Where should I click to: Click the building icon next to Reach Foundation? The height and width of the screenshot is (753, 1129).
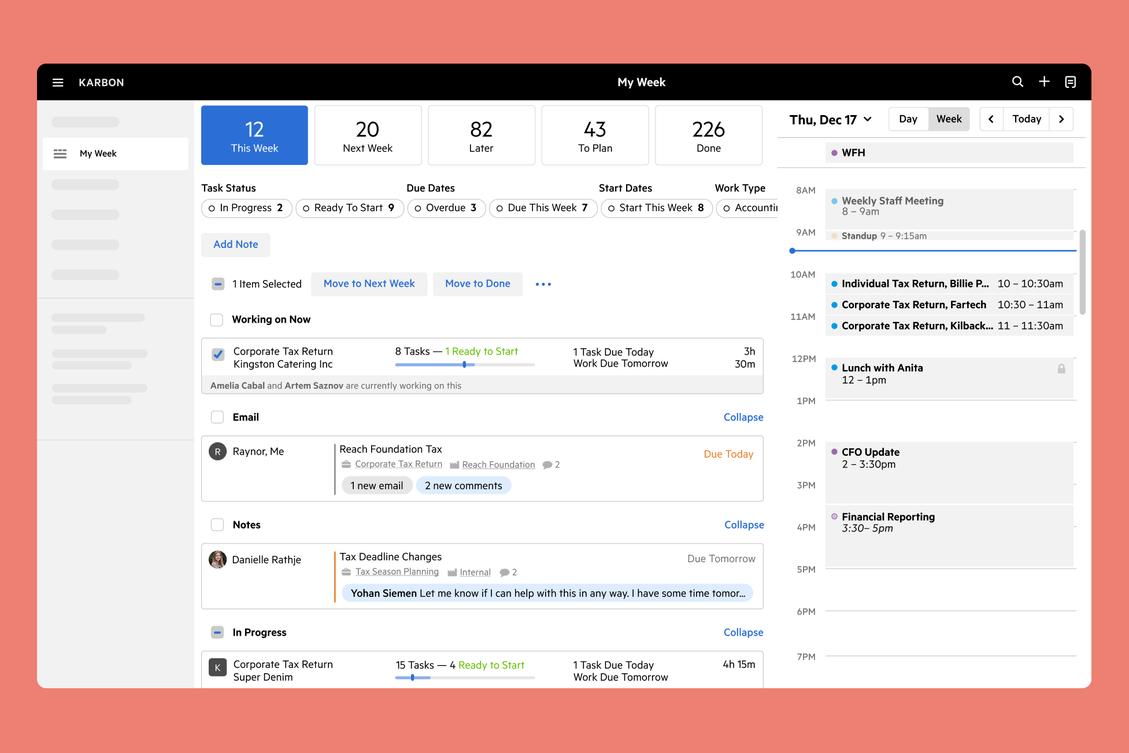[454, 465]
